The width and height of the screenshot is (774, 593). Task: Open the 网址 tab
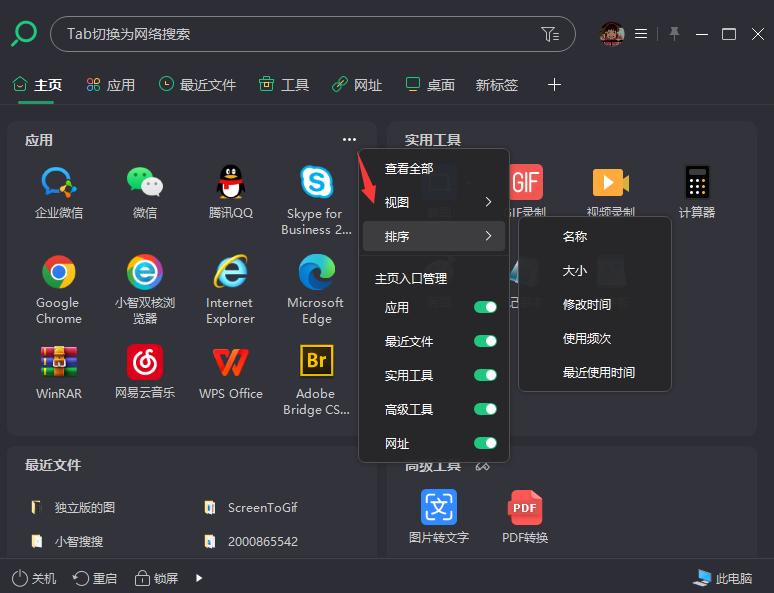(357, 85)
